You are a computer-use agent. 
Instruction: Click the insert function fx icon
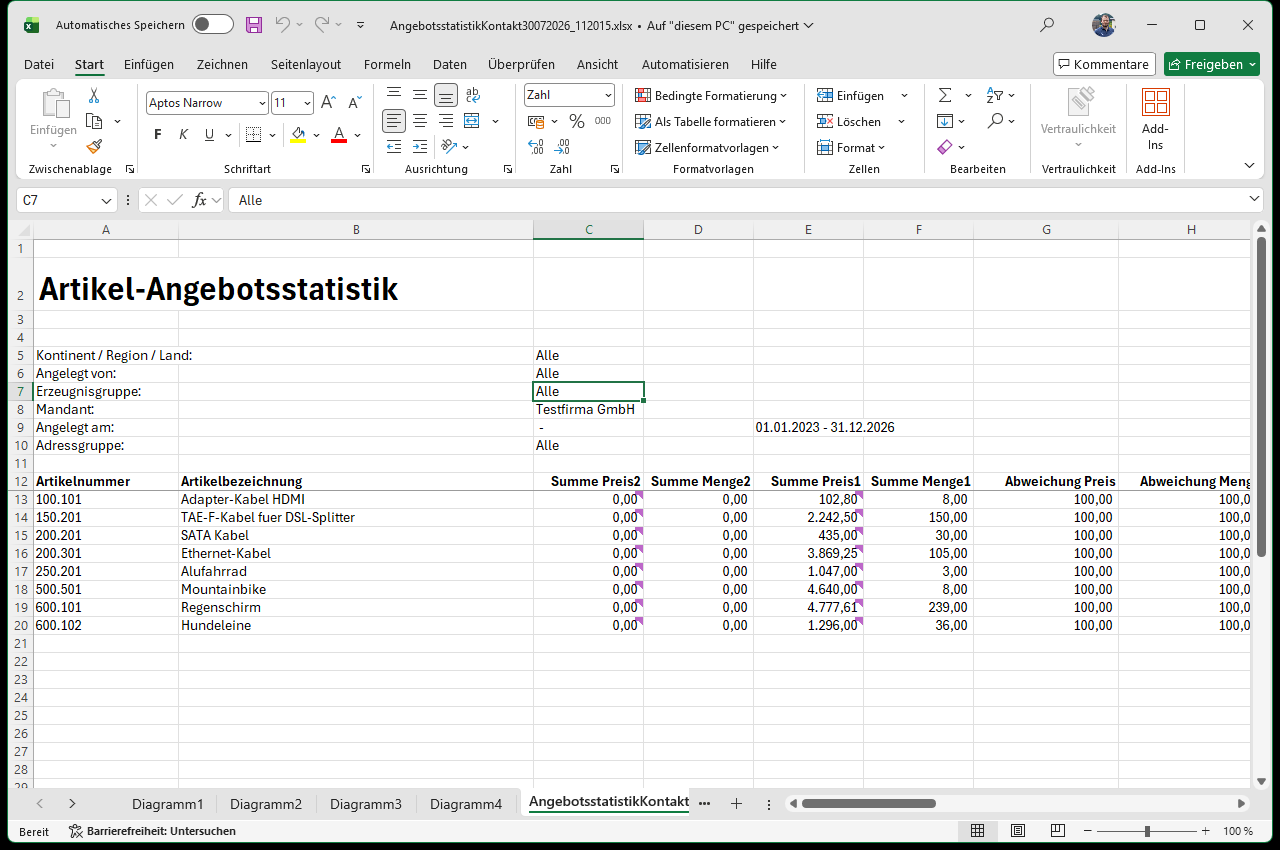[199, 200]
